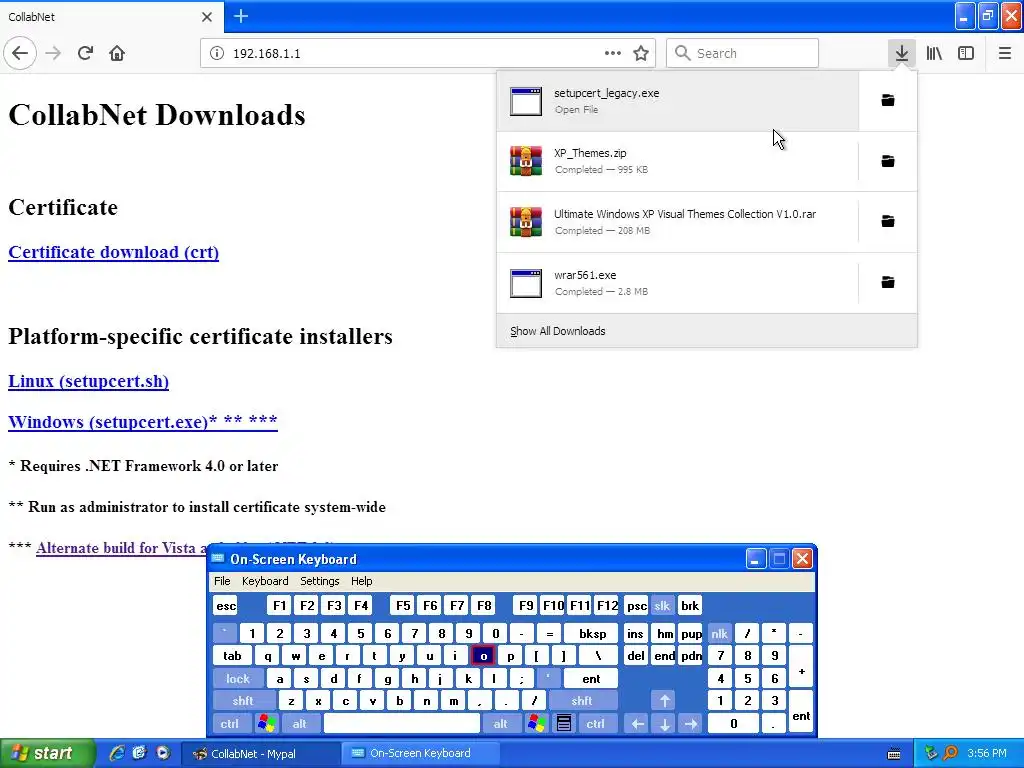Open Ultimate Windows XP Visual Themes Collection download
This screenshot has width=1024, height=768.
coord(678,221)
